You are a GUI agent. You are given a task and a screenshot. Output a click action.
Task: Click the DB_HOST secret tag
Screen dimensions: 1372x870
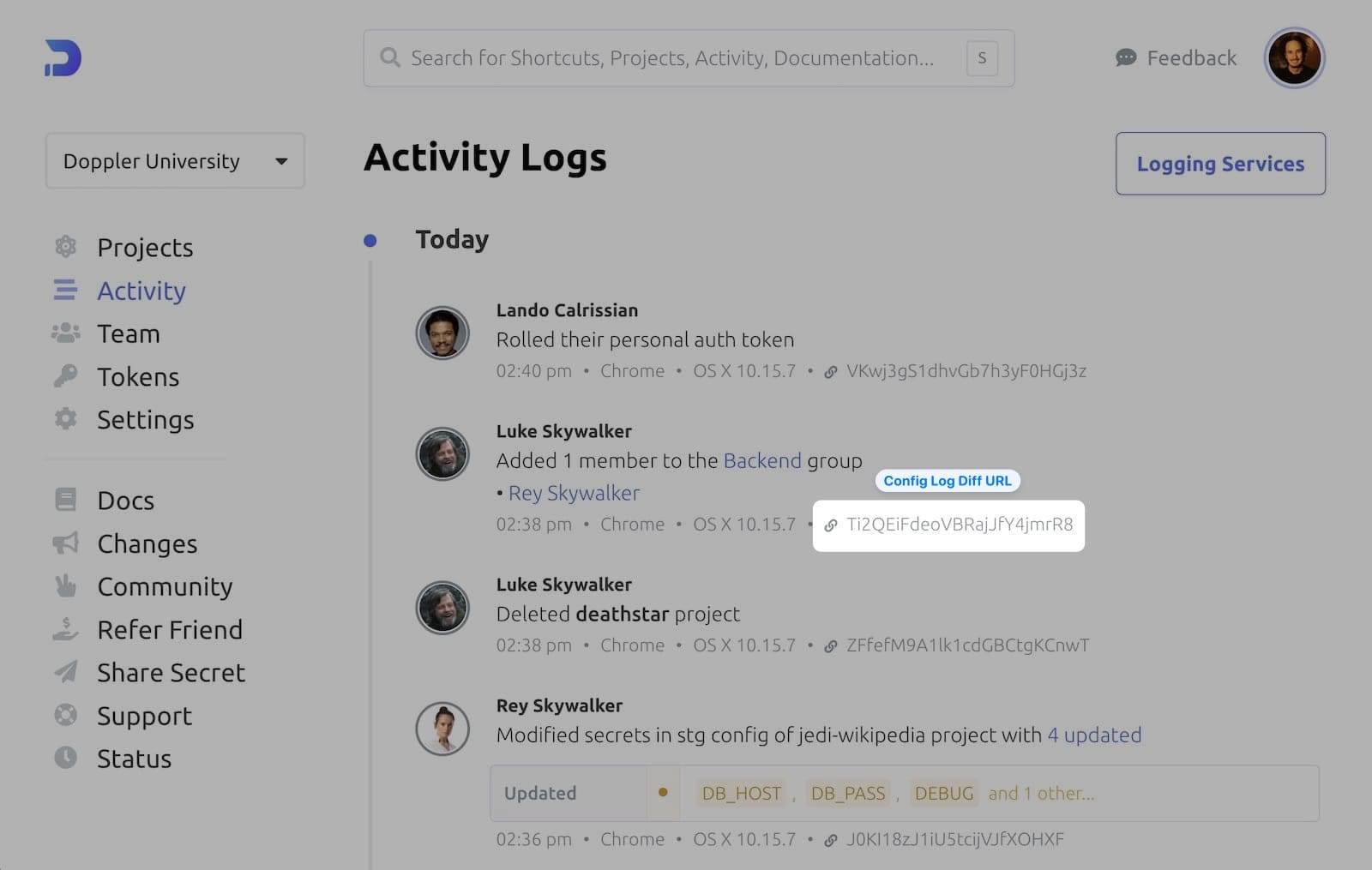[741, 793]
